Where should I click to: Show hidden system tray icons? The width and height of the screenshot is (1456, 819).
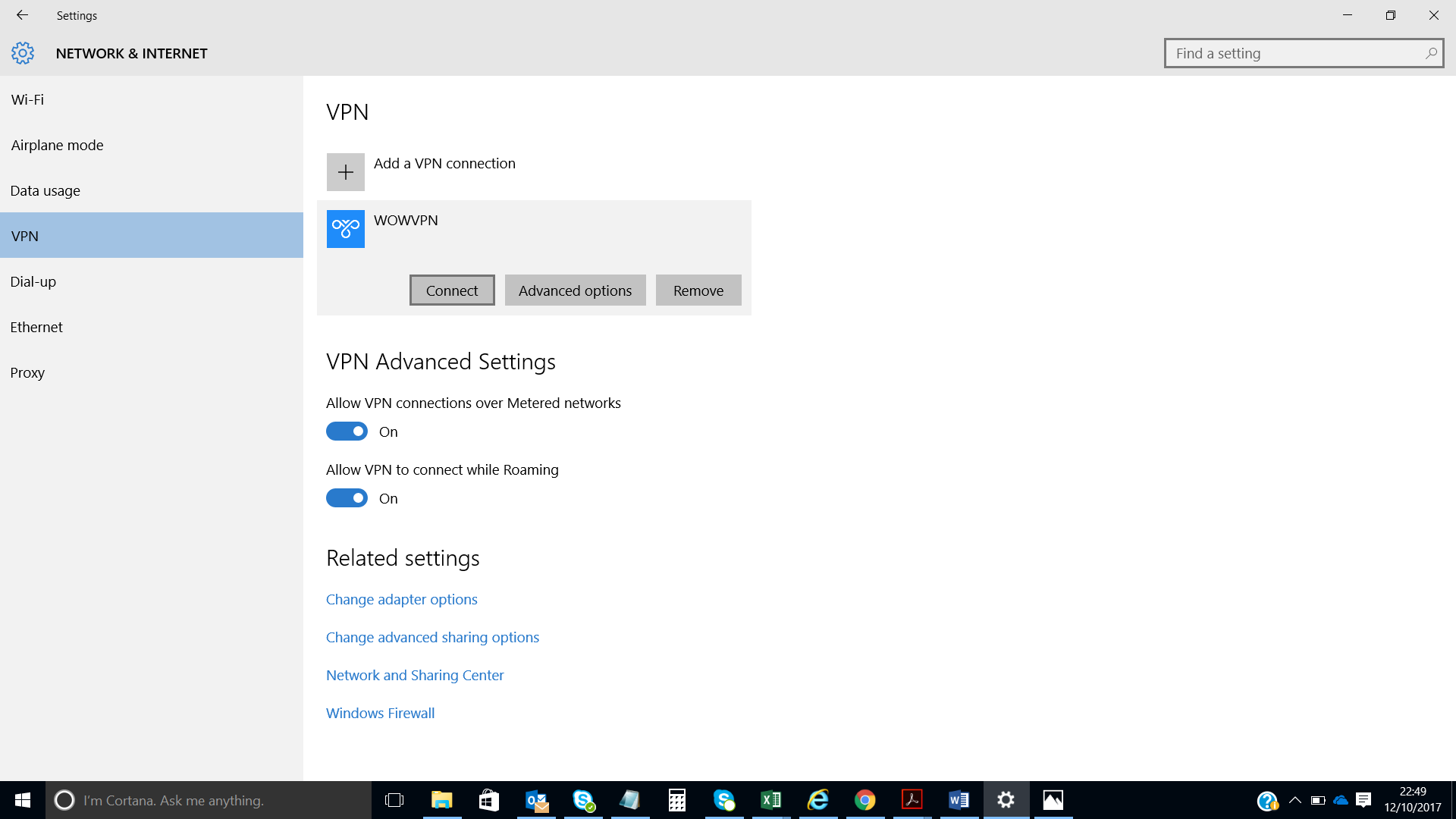click(1295, 800)
